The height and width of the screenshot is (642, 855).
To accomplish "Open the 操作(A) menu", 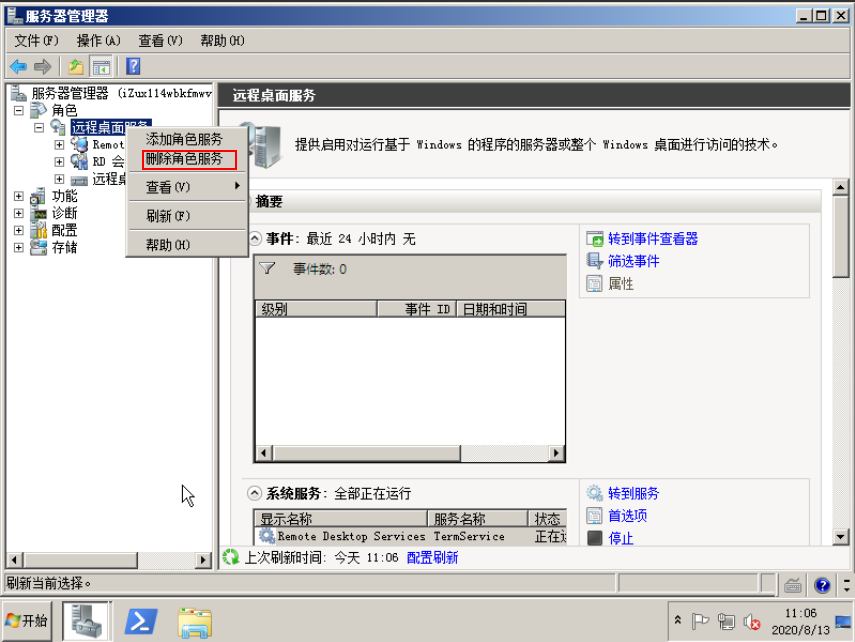I will [99, 40].
